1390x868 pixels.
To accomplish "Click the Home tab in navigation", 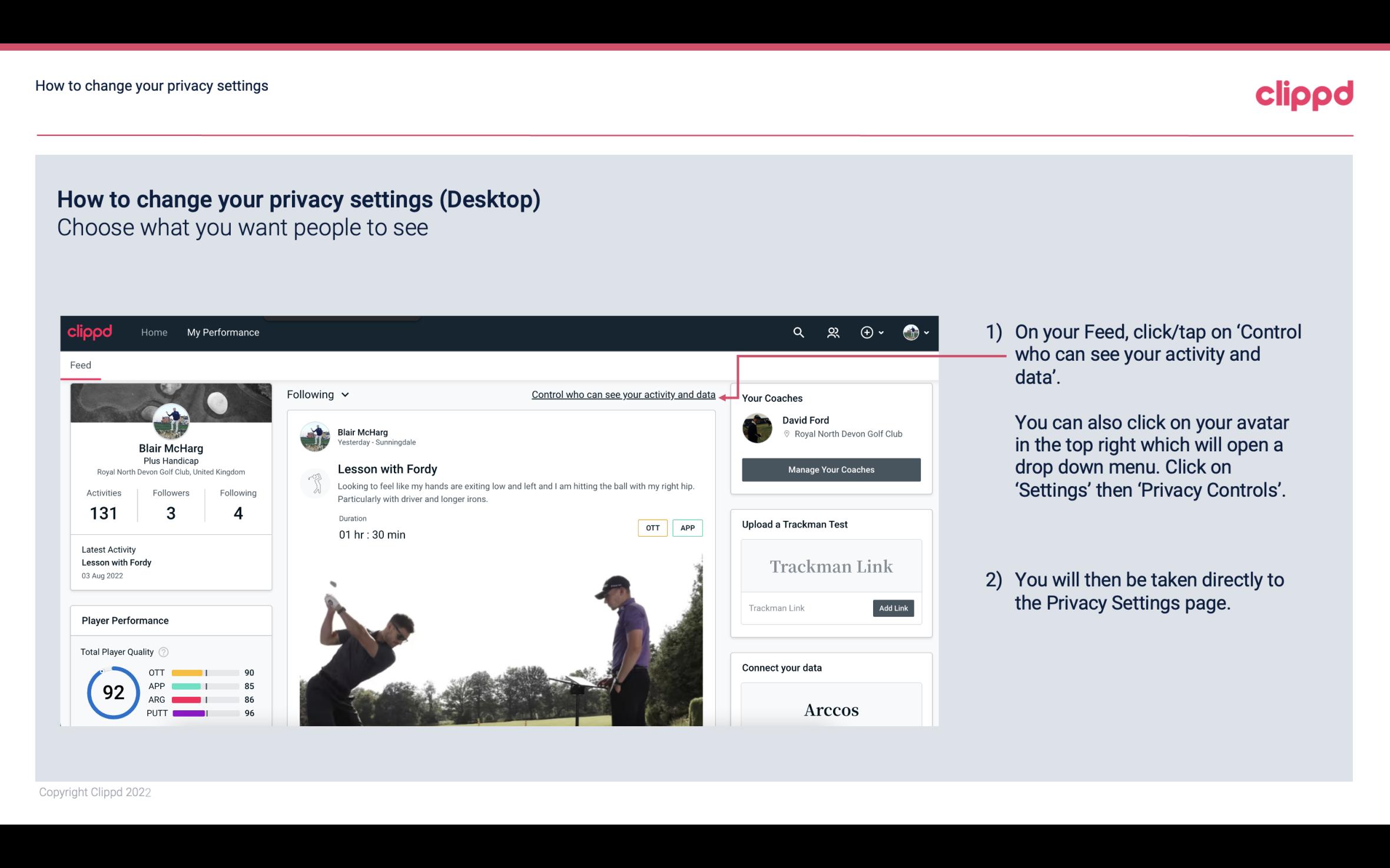I will (x=154, y=332).
